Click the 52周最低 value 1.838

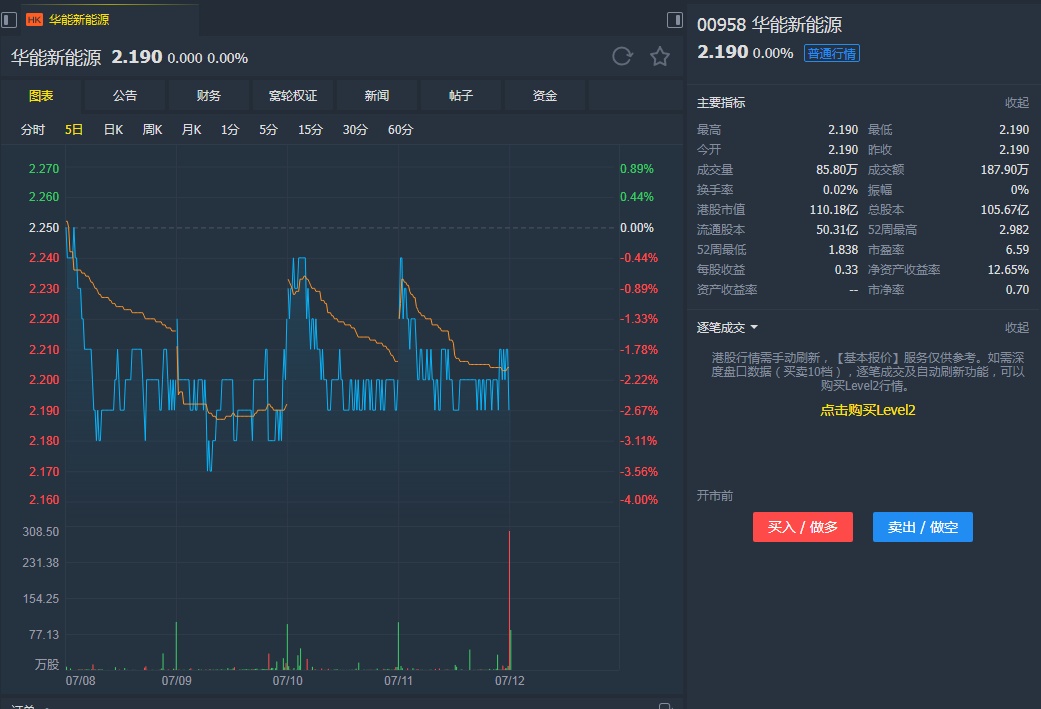click(843, 250)
